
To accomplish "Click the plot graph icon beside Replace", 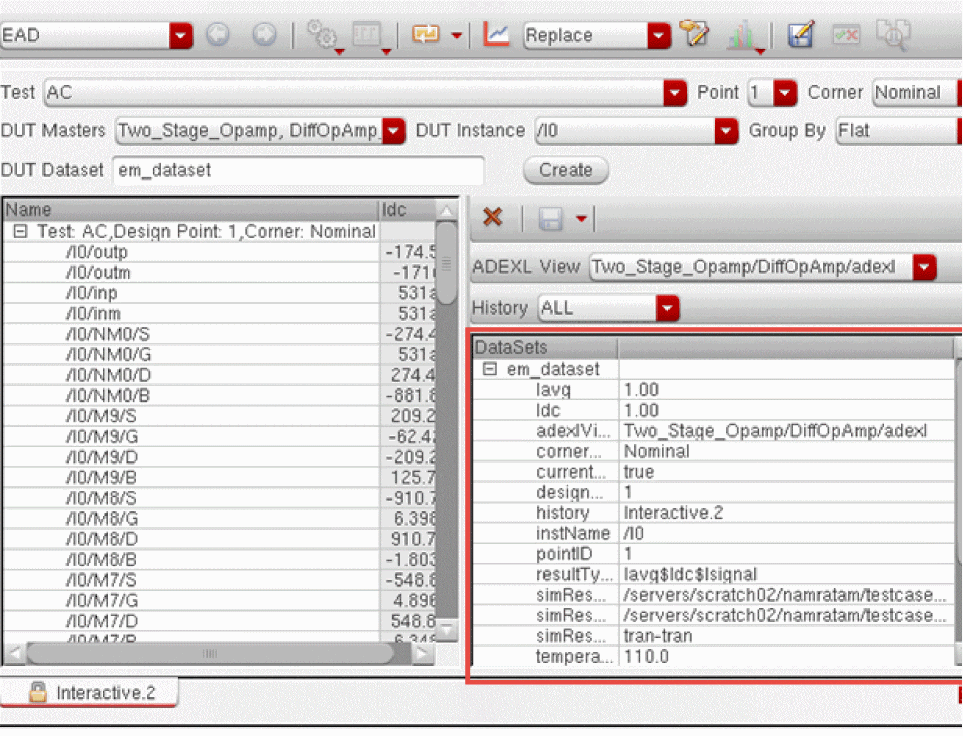I will pos(497,35).
